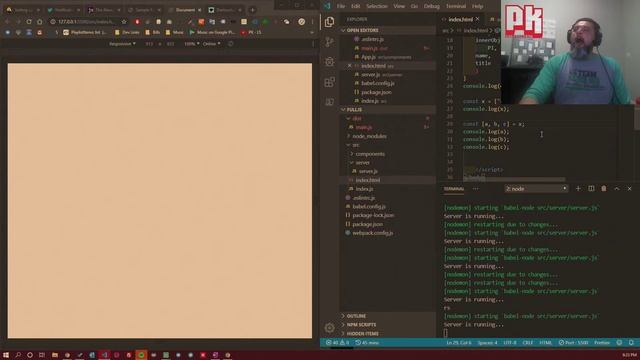The width and height of the screenshot is (640, 360).
Task: Switch to the Document browser tab
Action: (x=185, y=10)
